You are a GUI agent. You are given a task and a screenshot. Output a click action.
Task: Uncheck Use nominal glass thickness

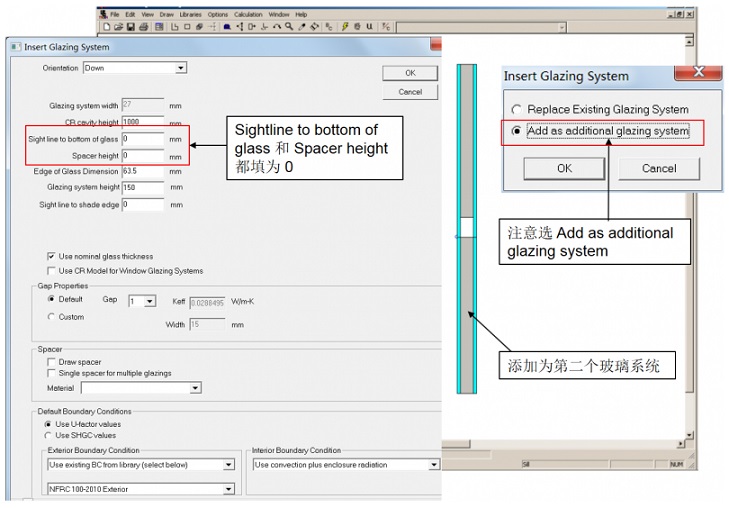click(x=51, y=257)
